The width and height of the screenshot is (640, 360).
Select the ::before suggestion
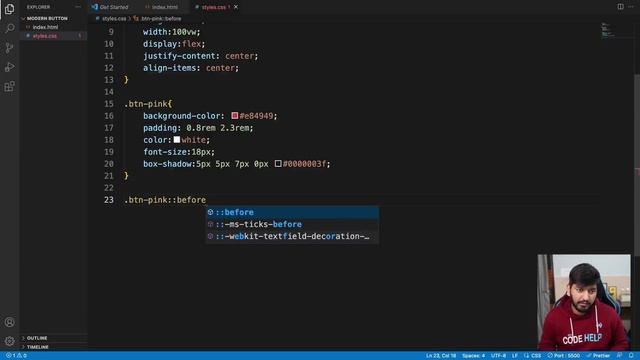pos(292,212)
